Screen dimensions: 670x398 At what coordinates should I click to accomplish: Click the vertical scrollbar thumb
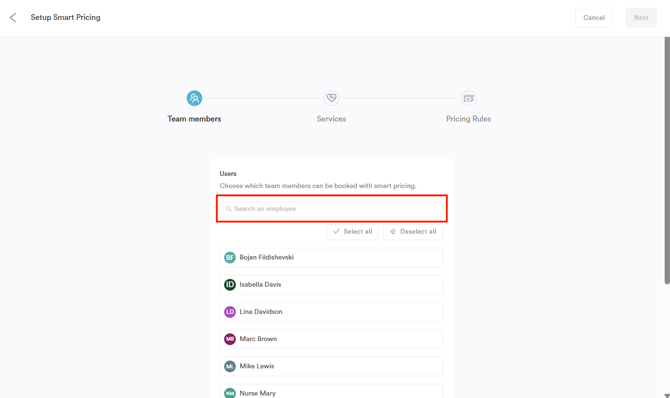pos(667,160)
